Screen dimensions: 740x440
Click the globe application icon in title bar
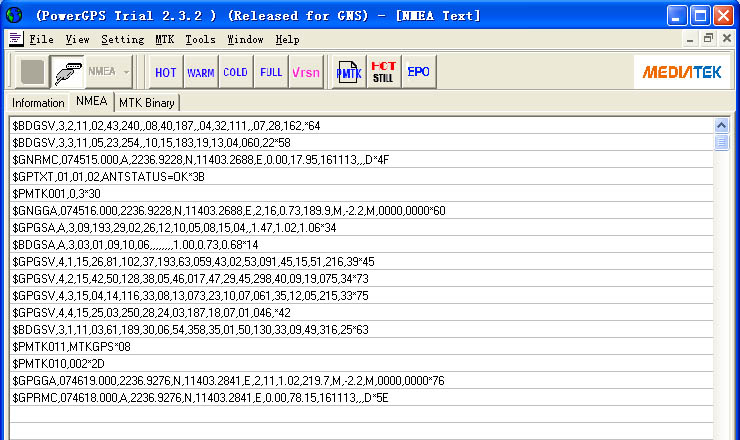tap(14, 15)
